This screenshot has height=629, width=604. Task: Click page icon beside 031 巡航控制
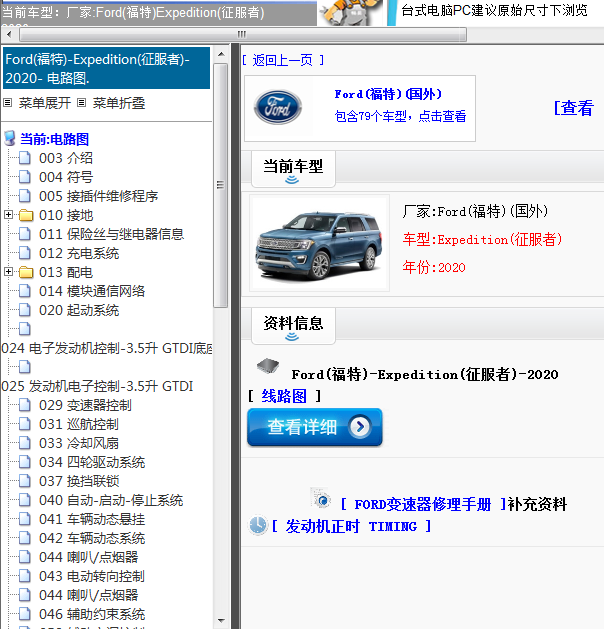25,424
